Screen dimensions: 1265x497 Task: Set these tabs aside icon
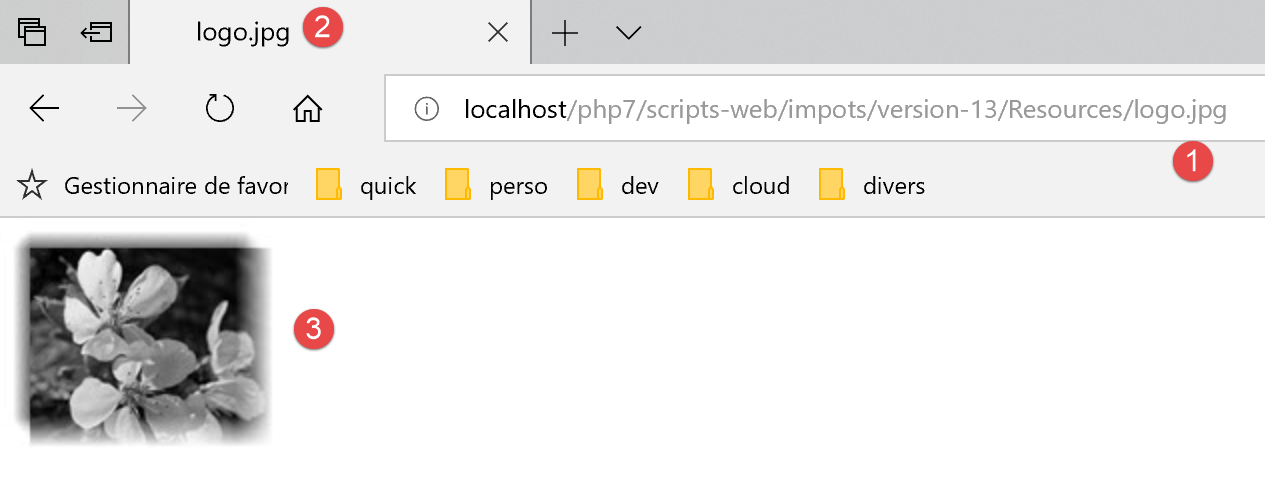(x=96, y=32)
